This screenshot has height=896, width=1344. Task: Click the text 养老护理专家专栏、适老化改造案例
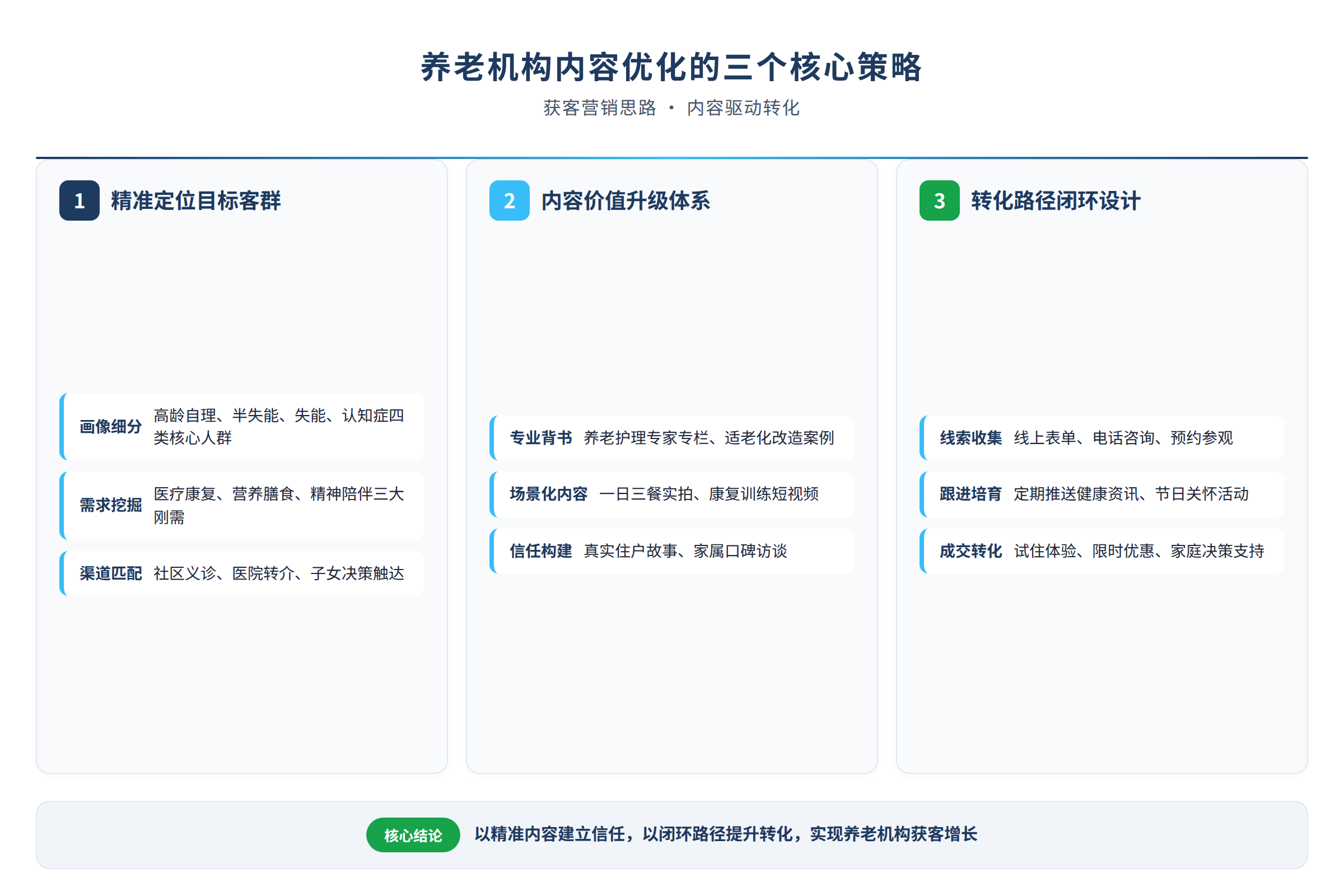(x=708, y=438)
